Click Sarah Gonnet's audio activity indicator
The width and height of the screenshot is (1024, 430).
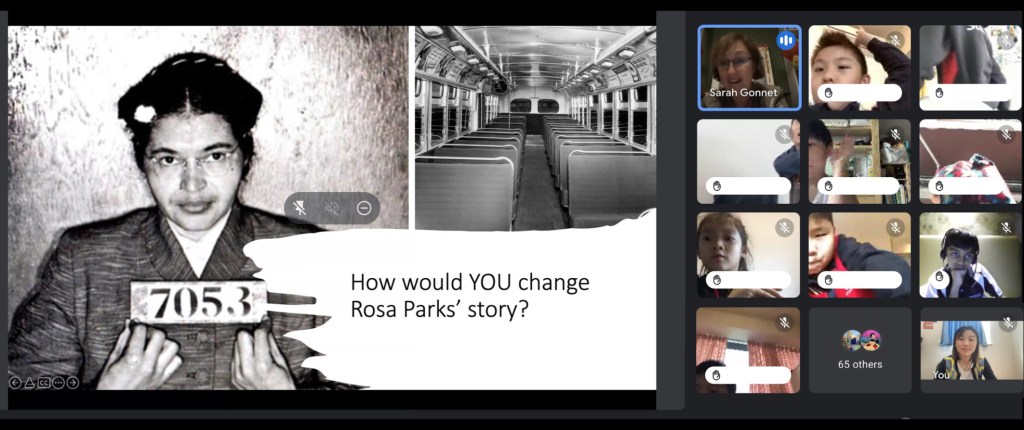[785, 41]
